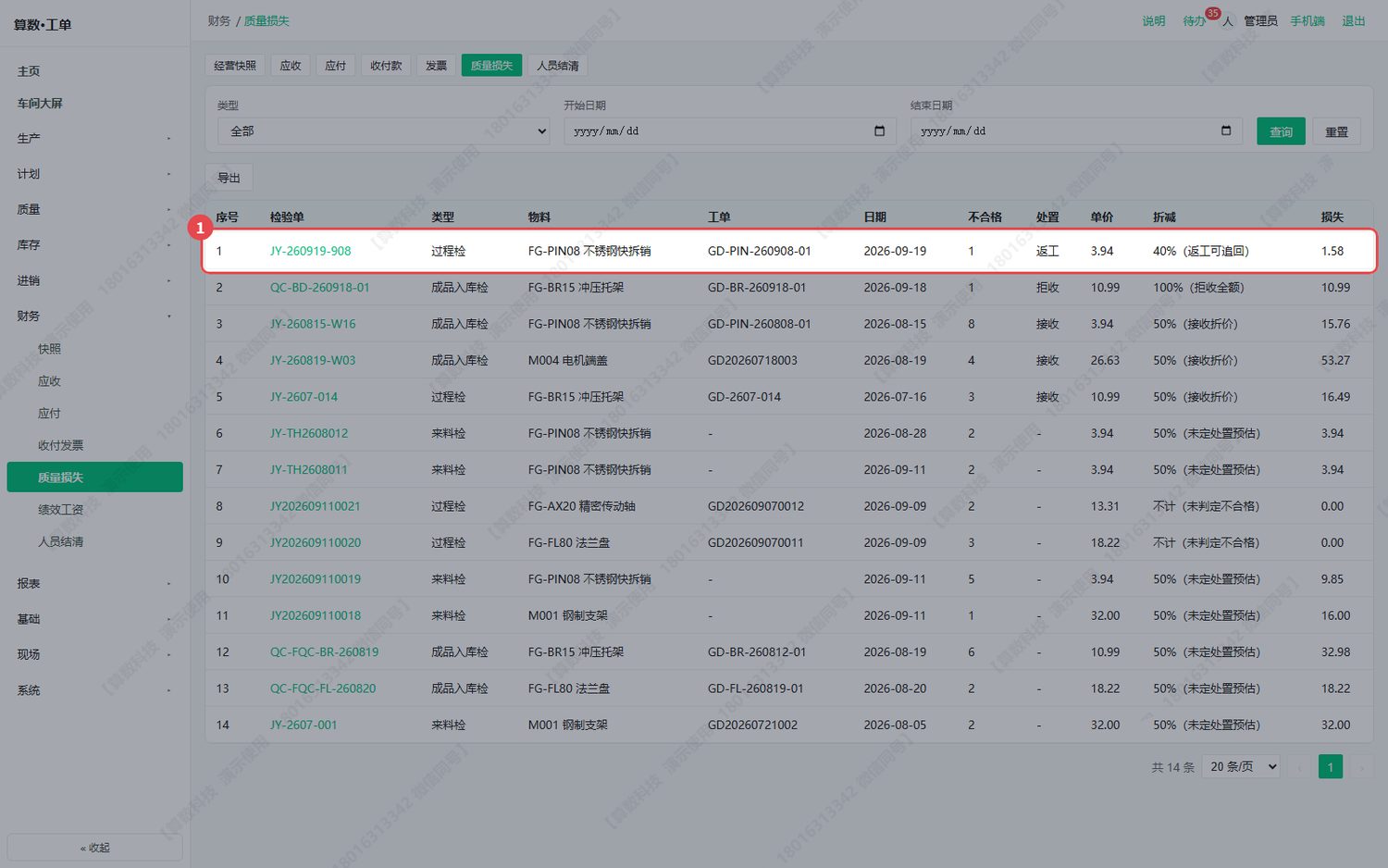Click the material cell FG-AX20 精密传动轴
Image resolution: width=1388 pixels, height=868 pixels.
(x=581, y=506)
